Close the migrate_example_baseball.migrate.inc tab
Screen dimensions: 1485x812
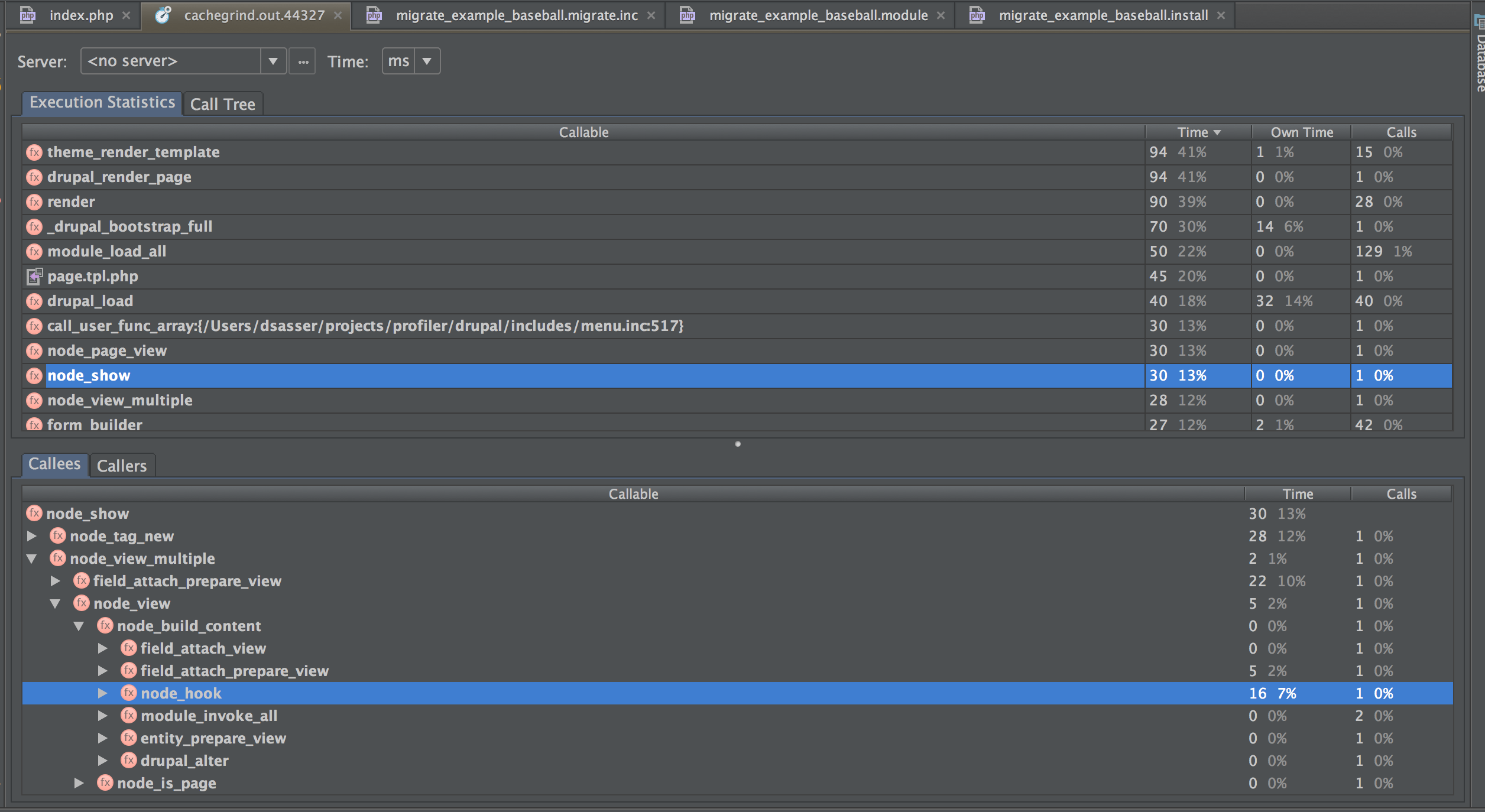click(651, 15)
